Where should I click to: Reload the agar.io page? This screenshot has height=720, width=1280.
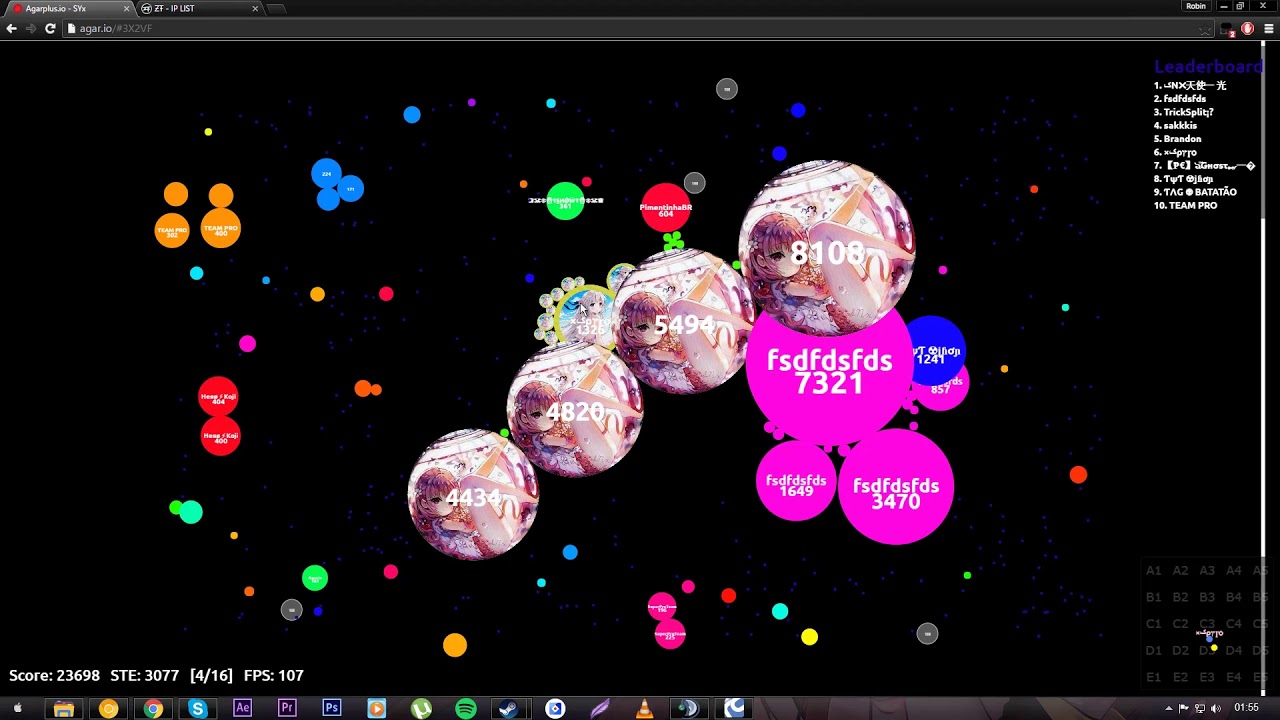pyautogui.click(x=50, y=29)
